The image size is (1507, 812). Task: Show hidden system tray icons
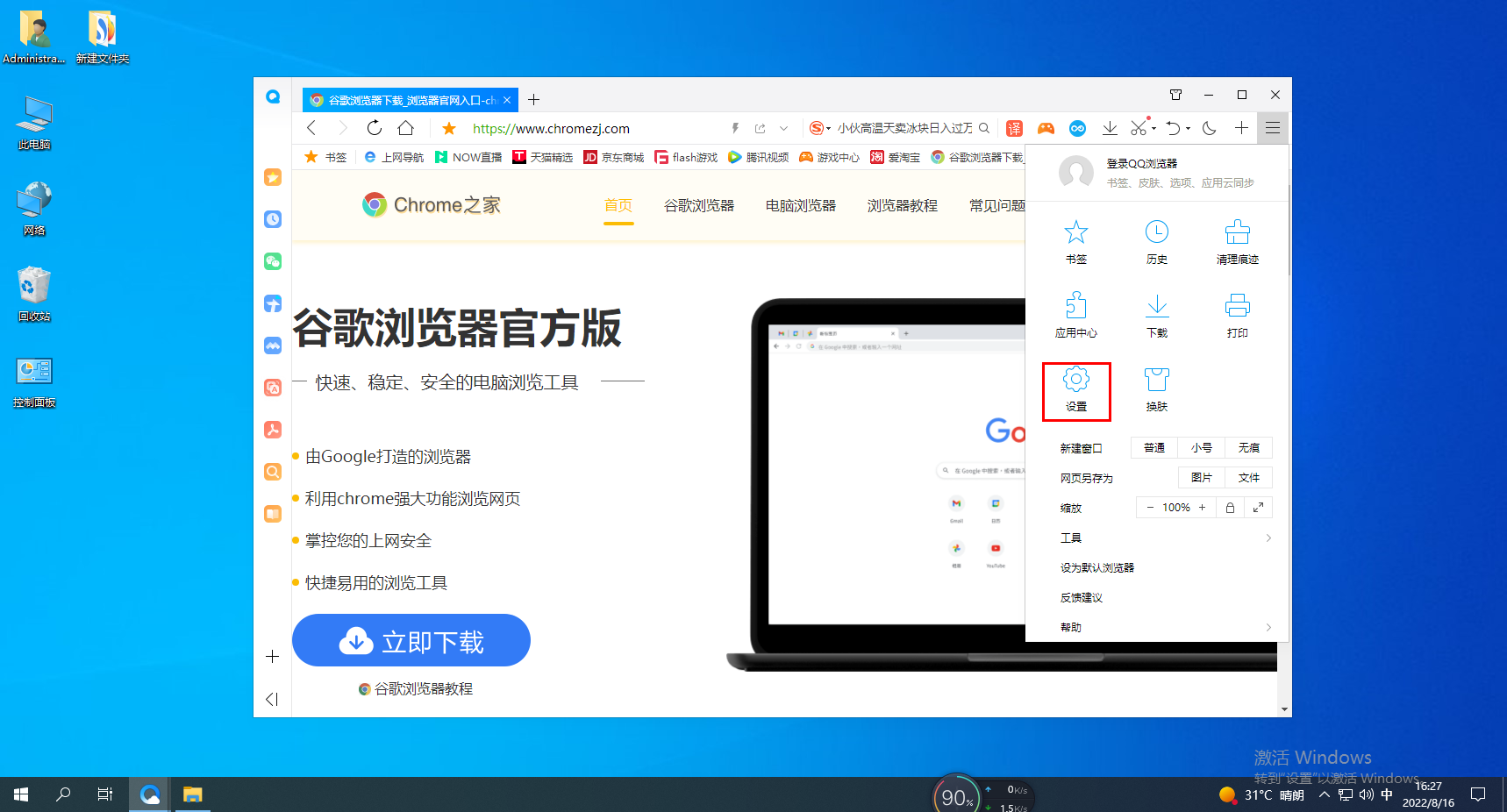point(1324,794)
